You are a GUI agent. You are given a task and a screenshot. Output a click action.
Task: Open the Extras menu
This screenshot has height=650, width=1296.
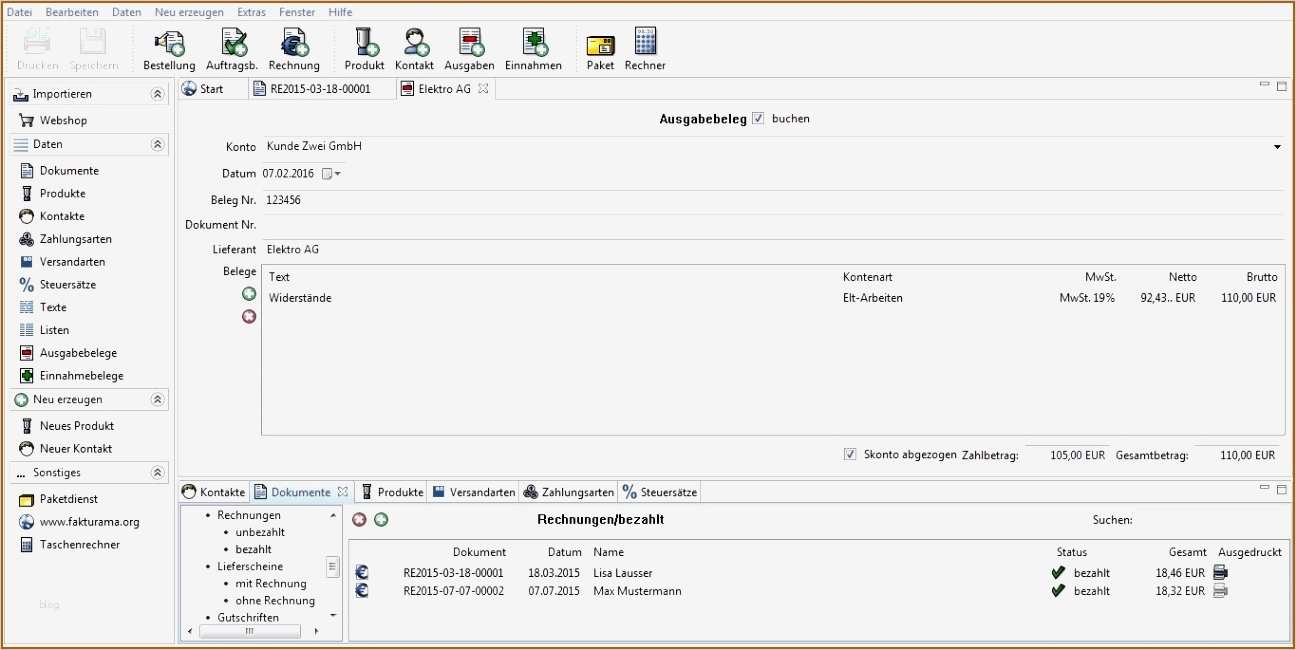(x=250, y=11)
